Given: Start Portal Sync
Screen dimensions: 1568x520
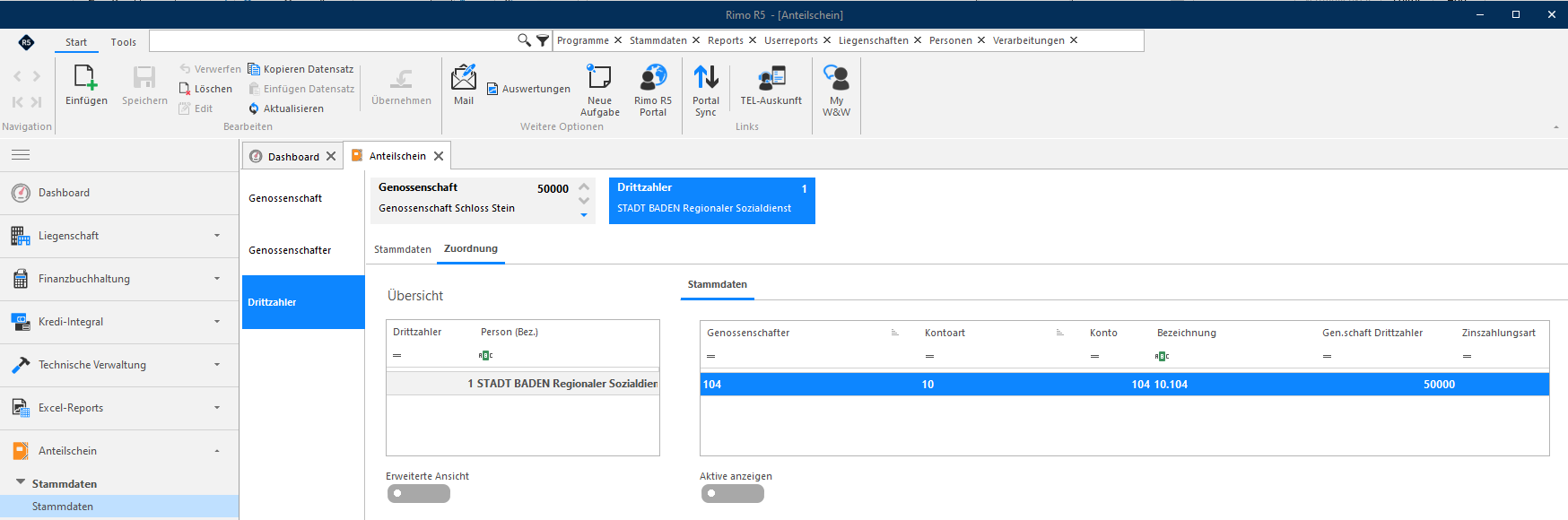Looking at the screenshot, I should (x=706, y=91).
